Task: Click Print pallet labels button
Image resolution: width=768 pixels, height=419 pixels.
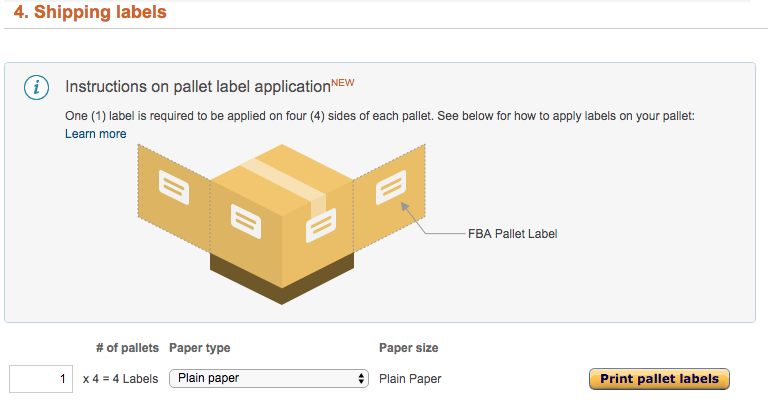Action: pyautogui.click(x=659, y=379)
